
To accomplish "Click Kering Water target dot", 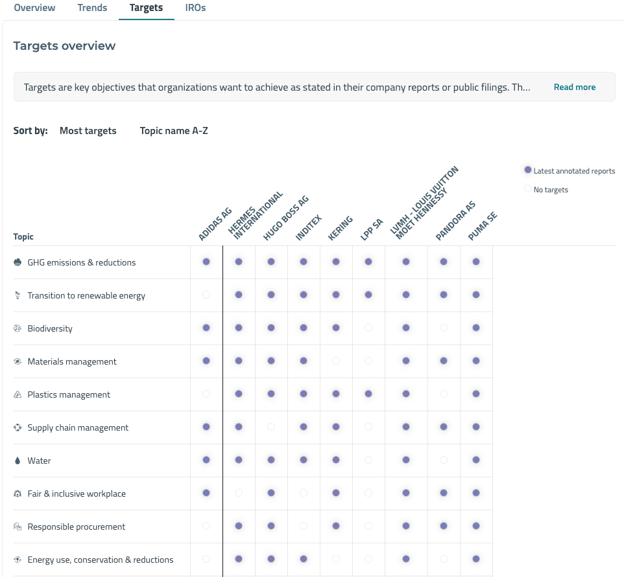I will click(x=336, y=460).
